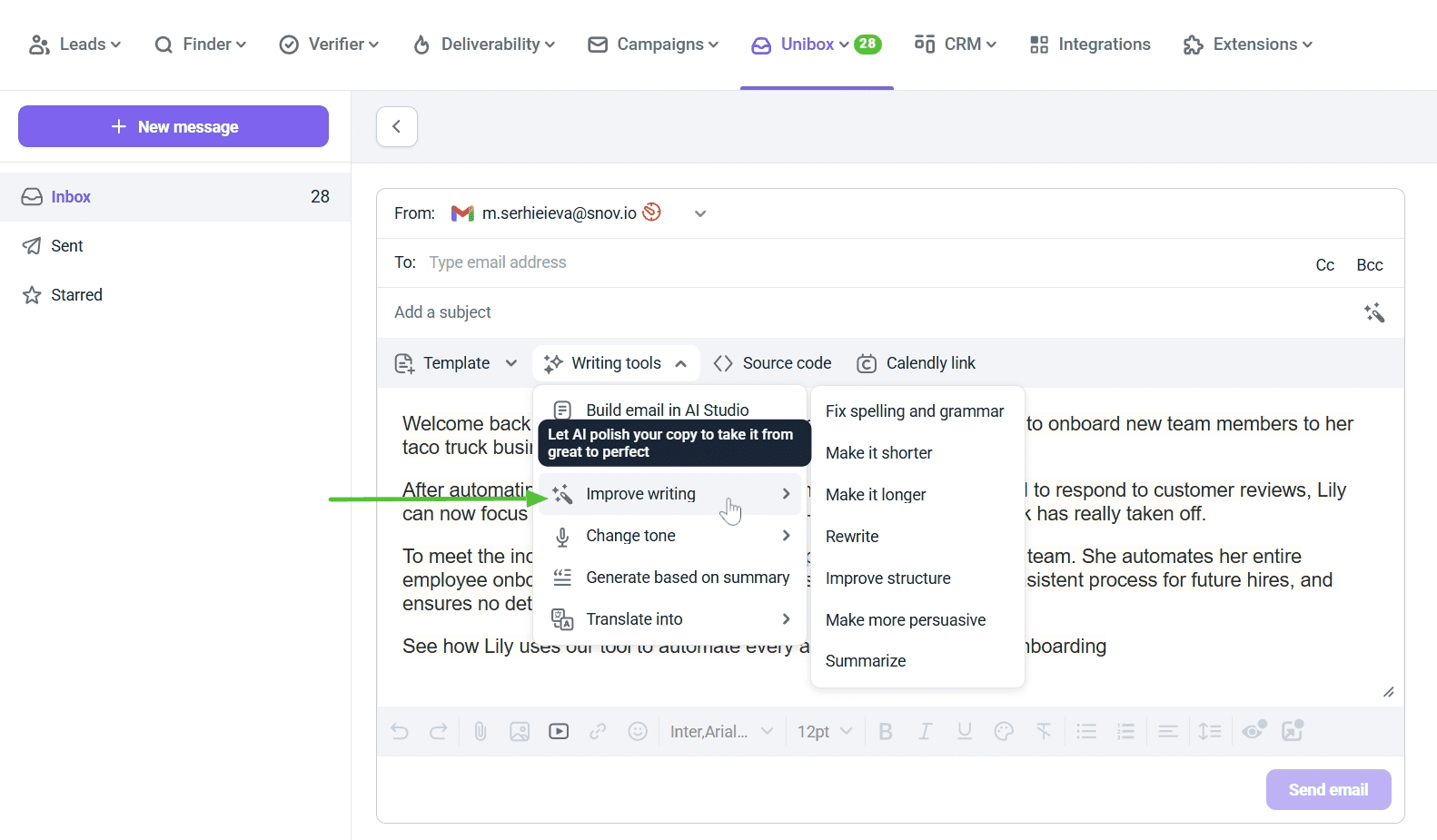Click the bulleted list icon

pyautogui.click(x=1086, y=731)
